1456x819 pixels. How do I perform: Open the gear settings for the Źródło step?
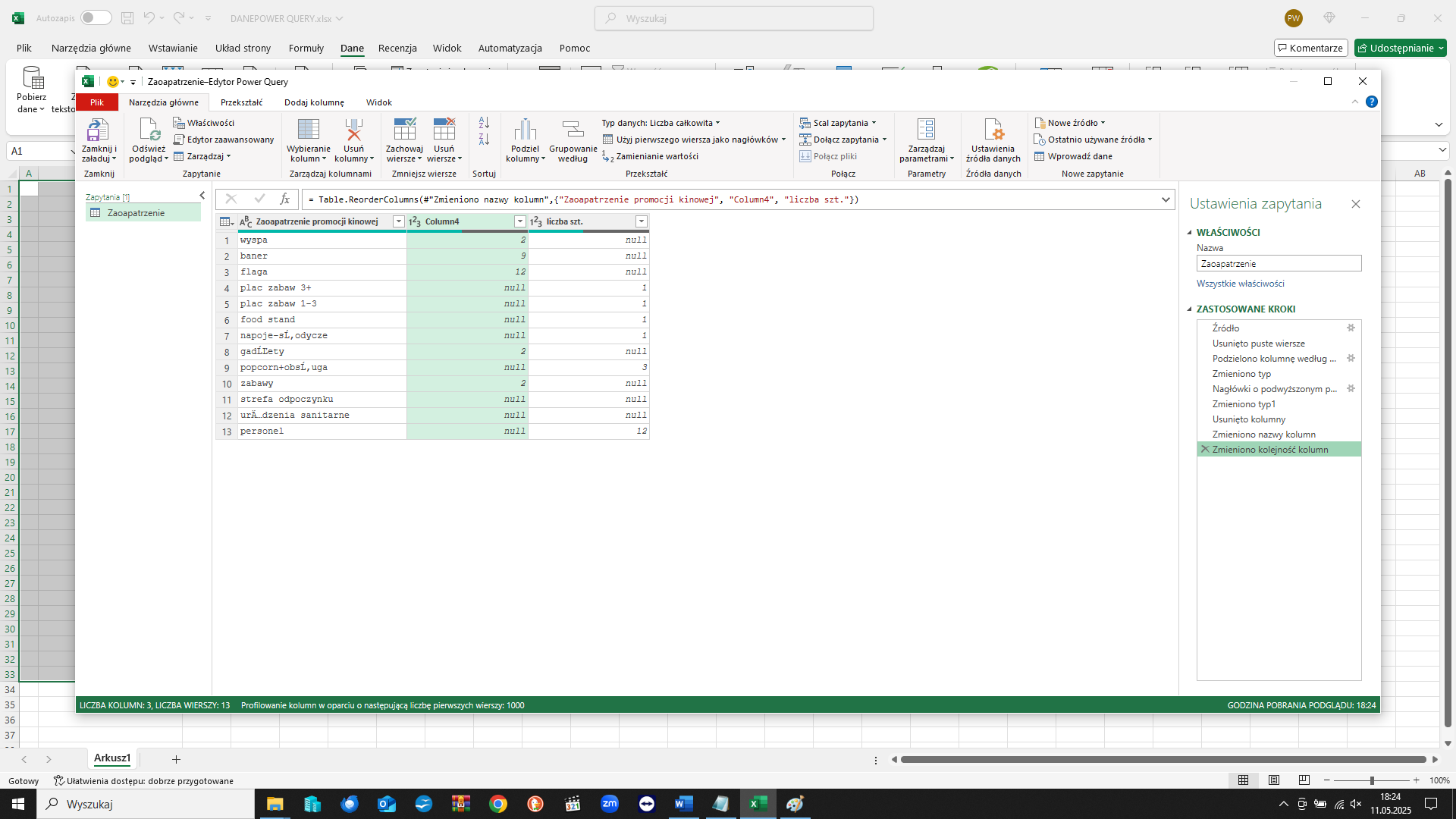click(x=1351, y=328)
